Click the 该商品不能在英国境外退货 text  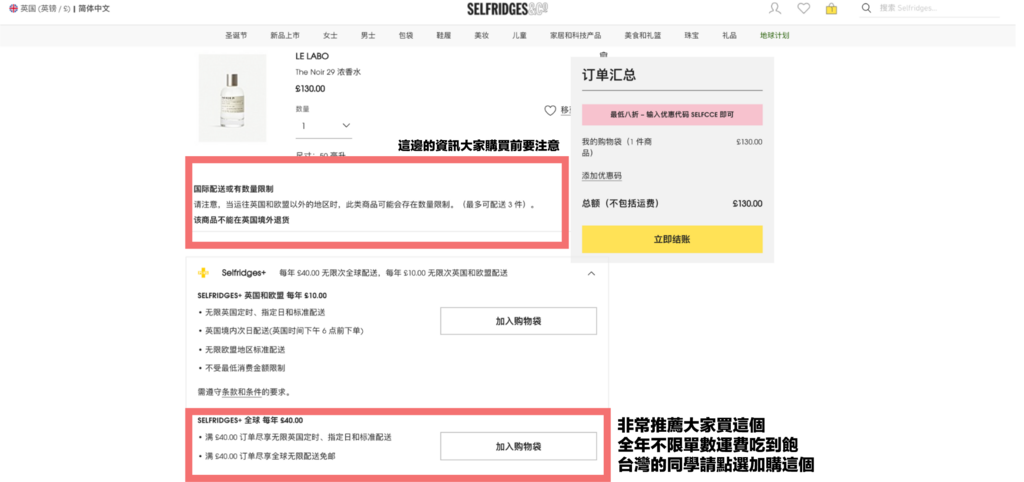pyautogui.click(x=241, y=220)
